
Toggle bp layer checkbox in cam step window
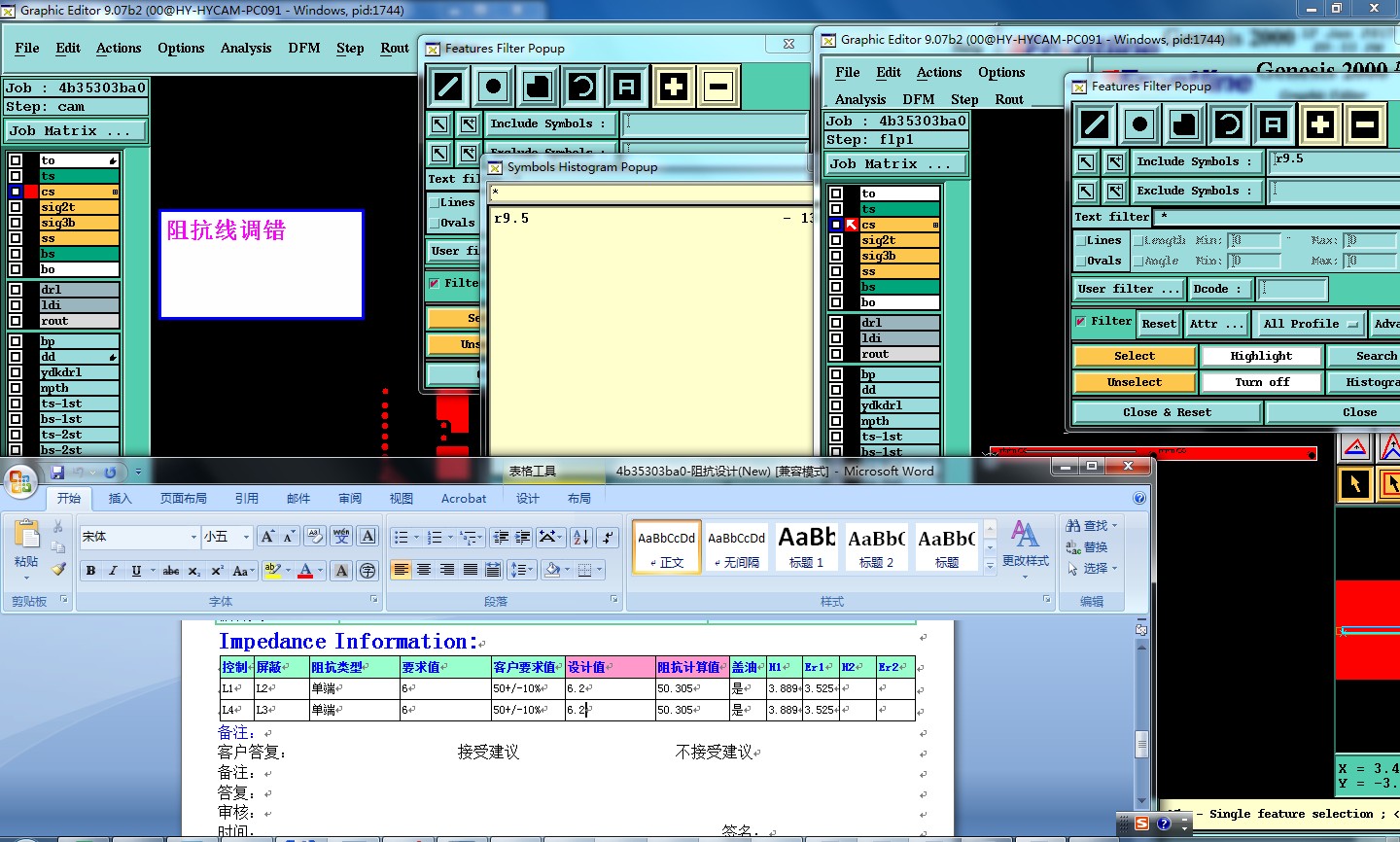click(x=16, y=341)
